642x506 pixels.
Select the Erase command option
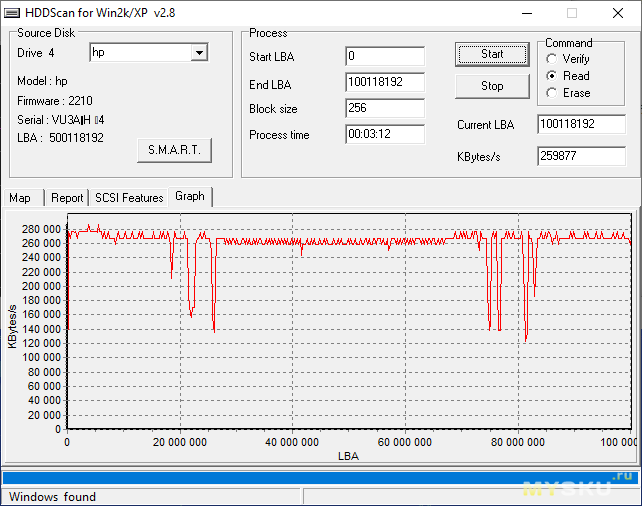(552, 93)
